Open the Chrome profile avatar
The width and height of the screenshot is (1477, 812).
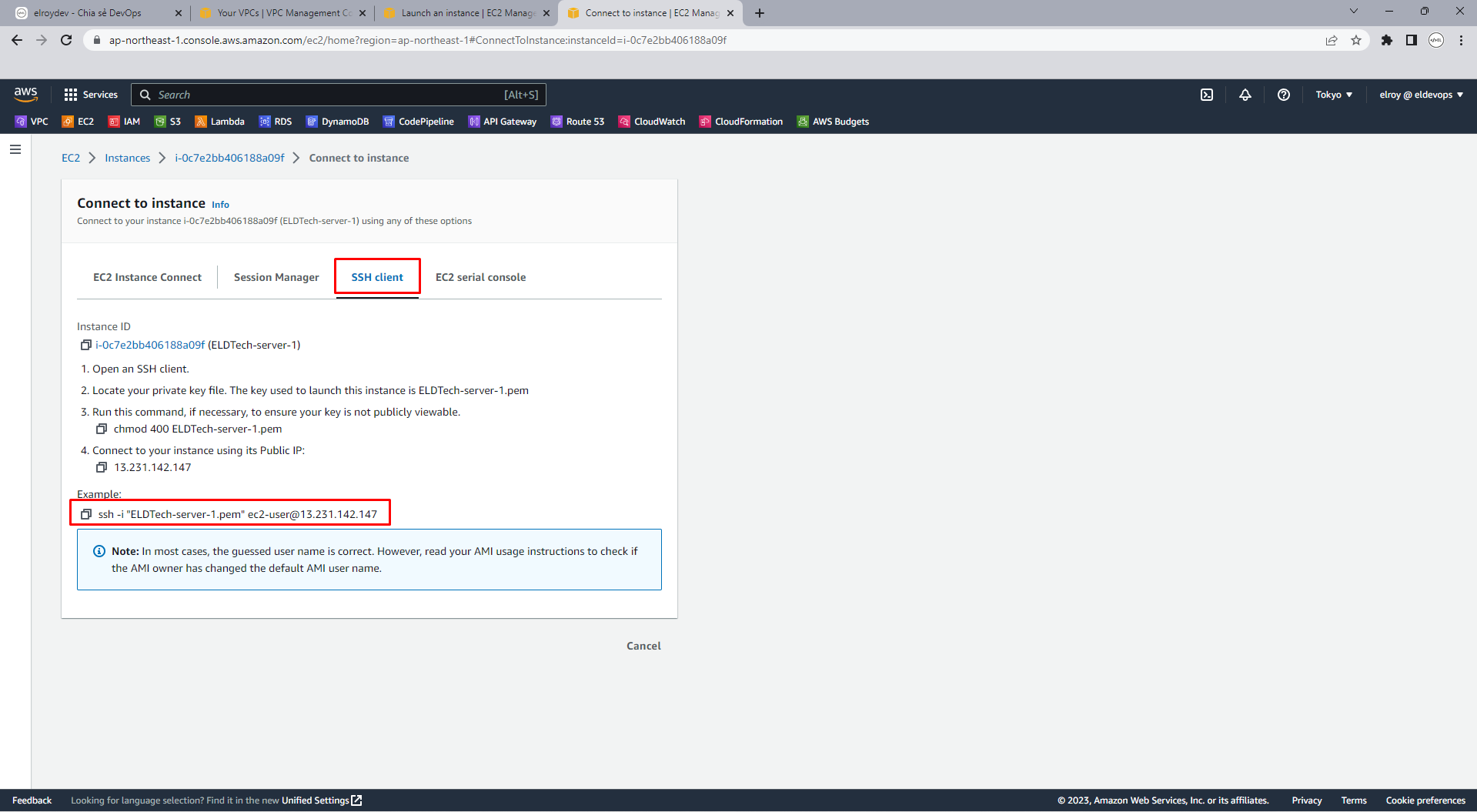(1436, 40)
